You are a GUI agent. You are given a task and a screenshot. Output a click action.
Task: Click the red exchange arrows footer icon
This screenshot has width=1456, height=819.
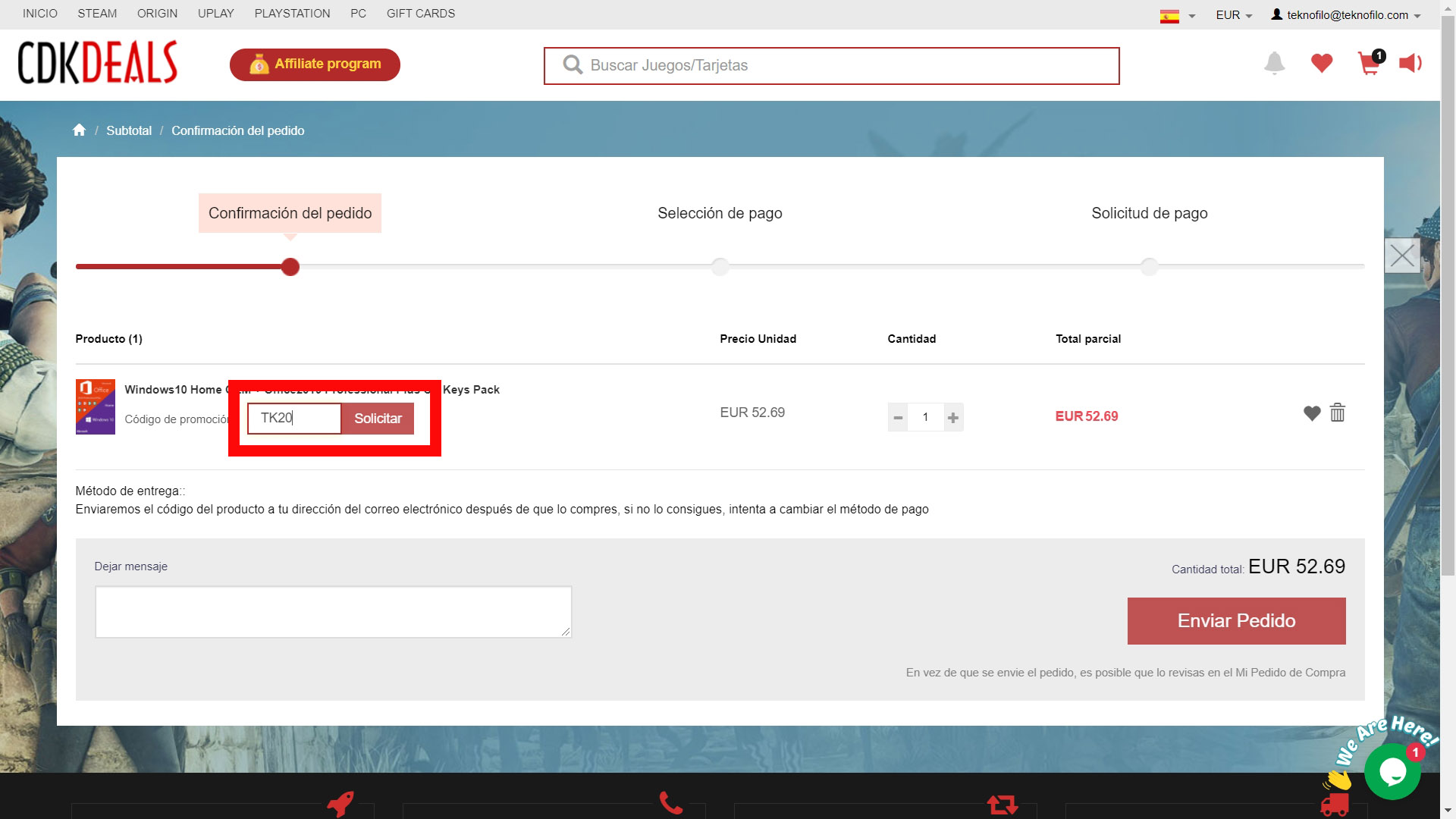[x=1002, y=804]
